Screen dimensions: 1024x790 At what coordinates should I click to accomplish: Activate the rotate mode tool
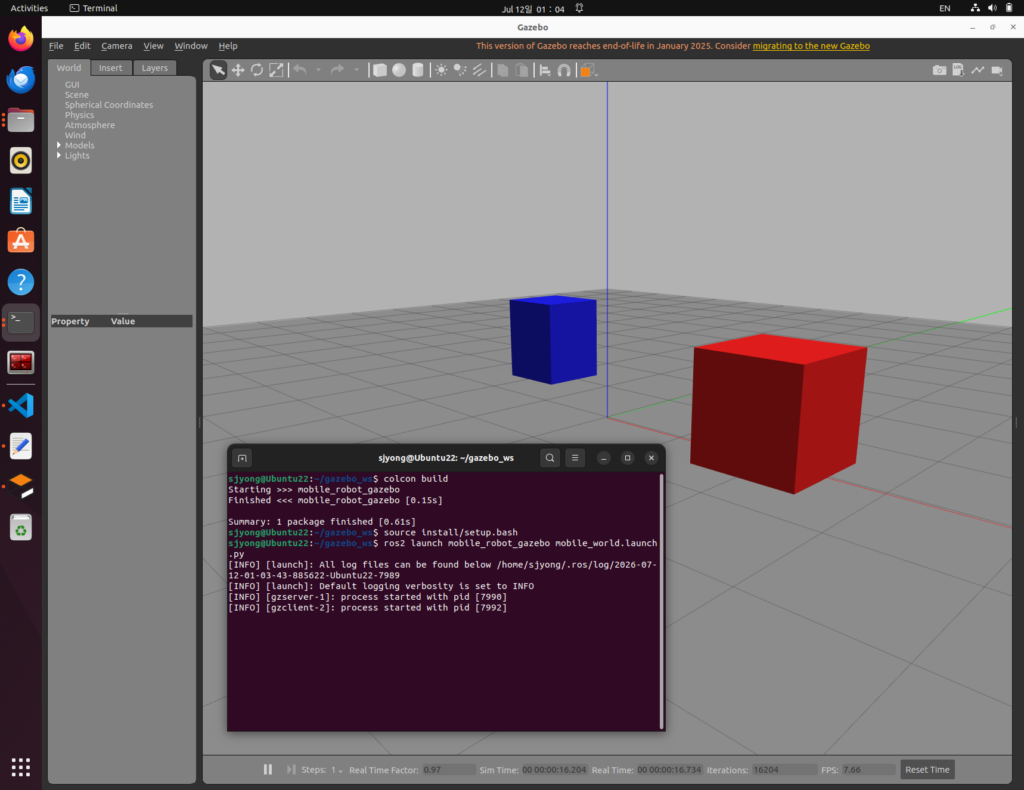coord(257,70)
